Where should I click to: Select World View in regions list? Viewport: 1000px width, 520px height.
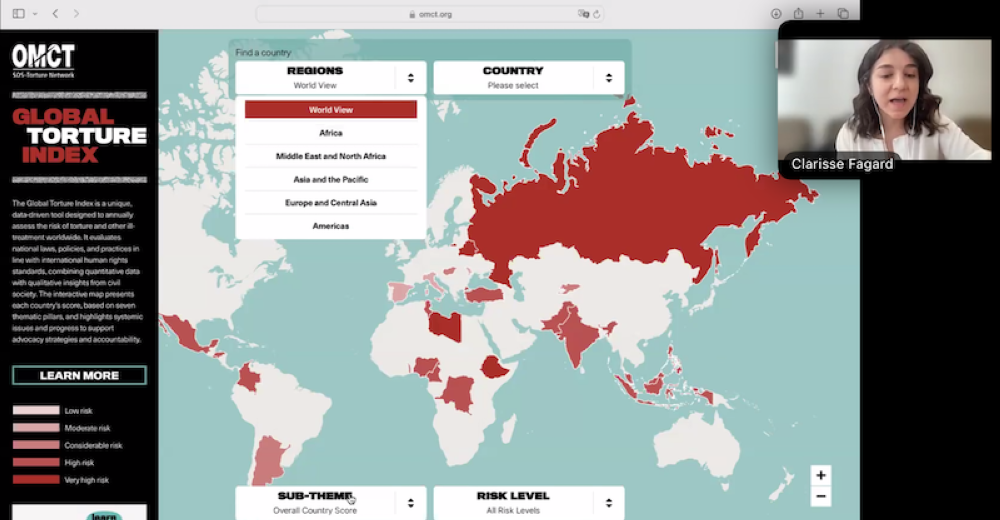[x=330, y=110]
